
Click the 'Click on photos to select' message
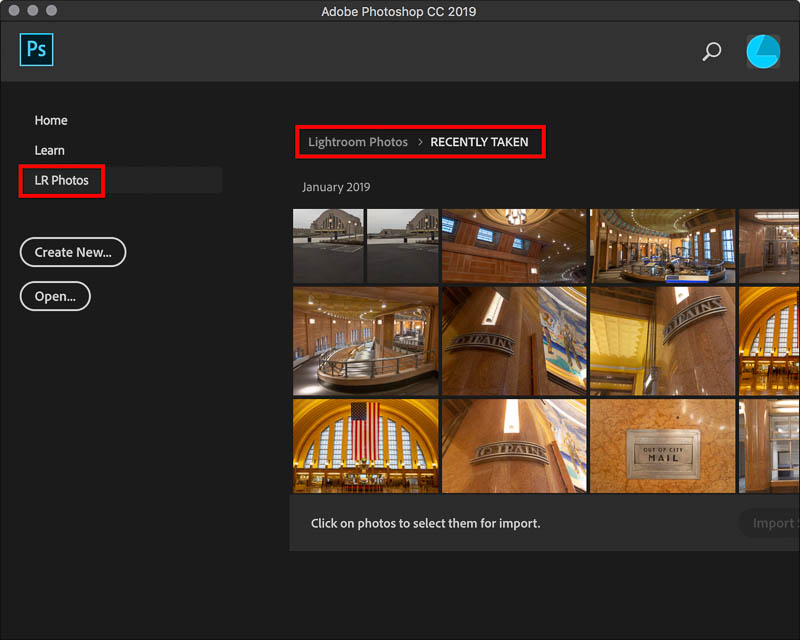click(x=426, y=523)
